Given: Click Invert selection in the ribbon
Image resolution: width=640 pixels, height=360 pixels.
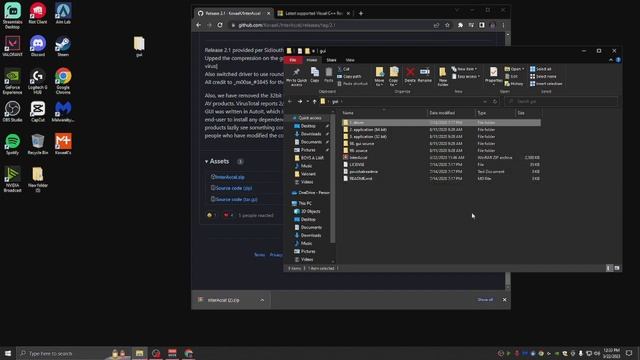Looking at the screenshot, I should click(x=546, y=84).
